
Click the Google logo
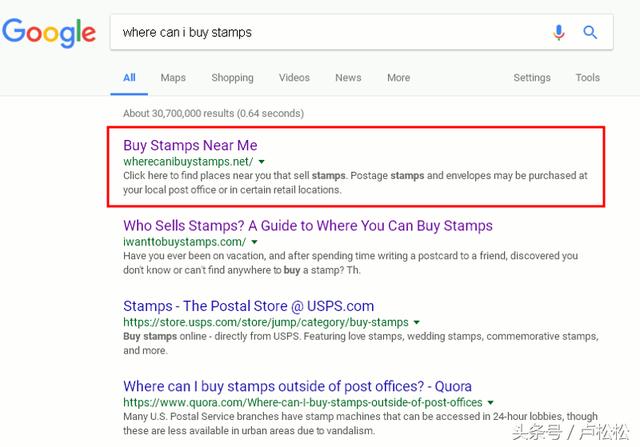coord(48,33)
